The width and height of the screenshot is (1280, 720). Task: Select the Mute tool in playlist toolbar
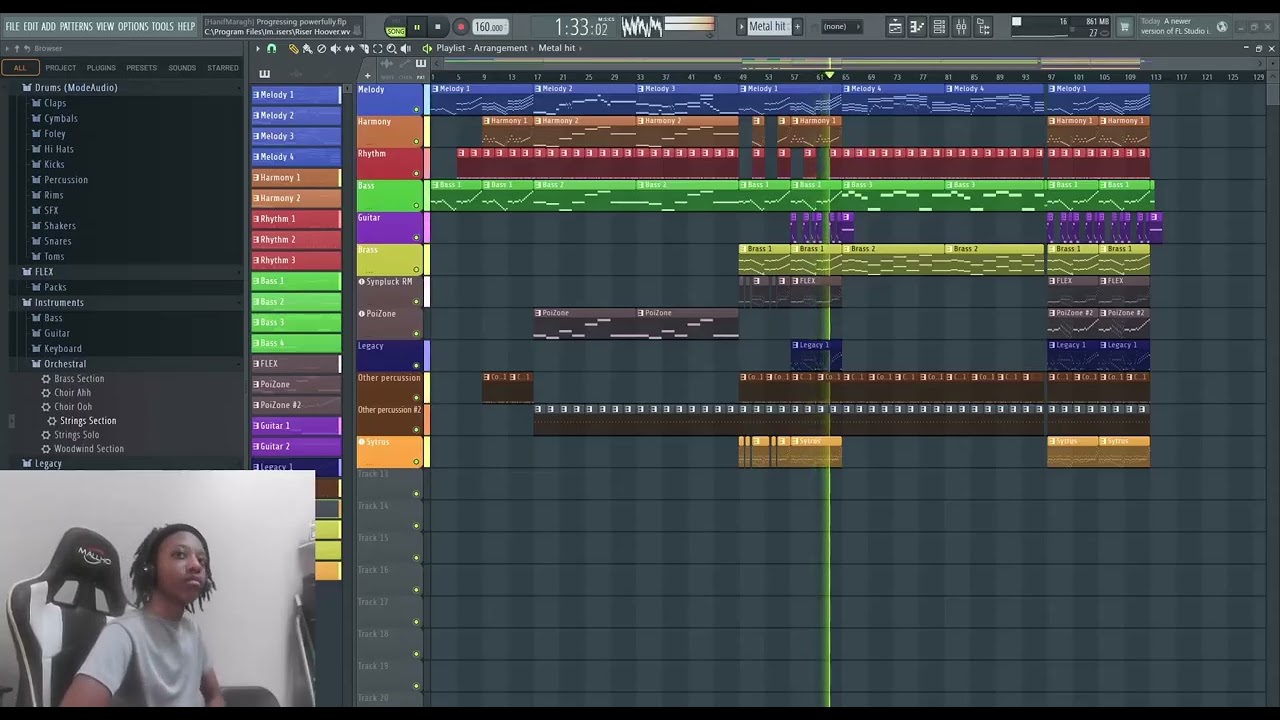pyautogui.click(x=335, y=48)
